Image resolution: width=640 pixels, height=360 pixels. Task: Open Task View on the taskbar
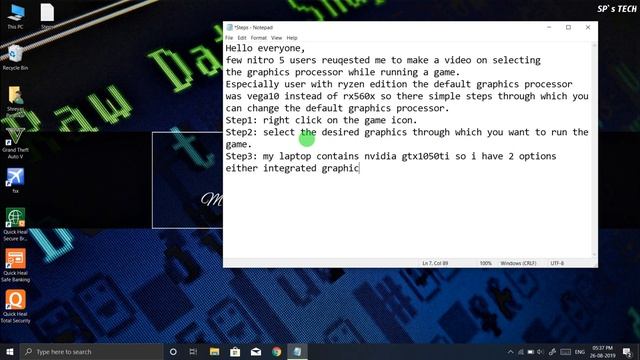[193, 351]
